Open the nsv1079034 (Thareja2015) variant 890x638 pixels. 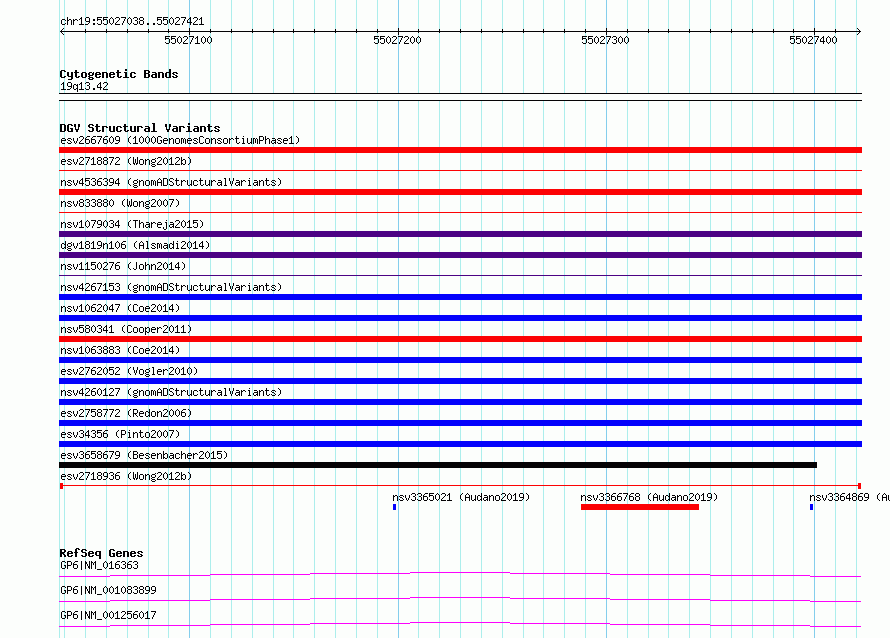(x=132, y=224)
